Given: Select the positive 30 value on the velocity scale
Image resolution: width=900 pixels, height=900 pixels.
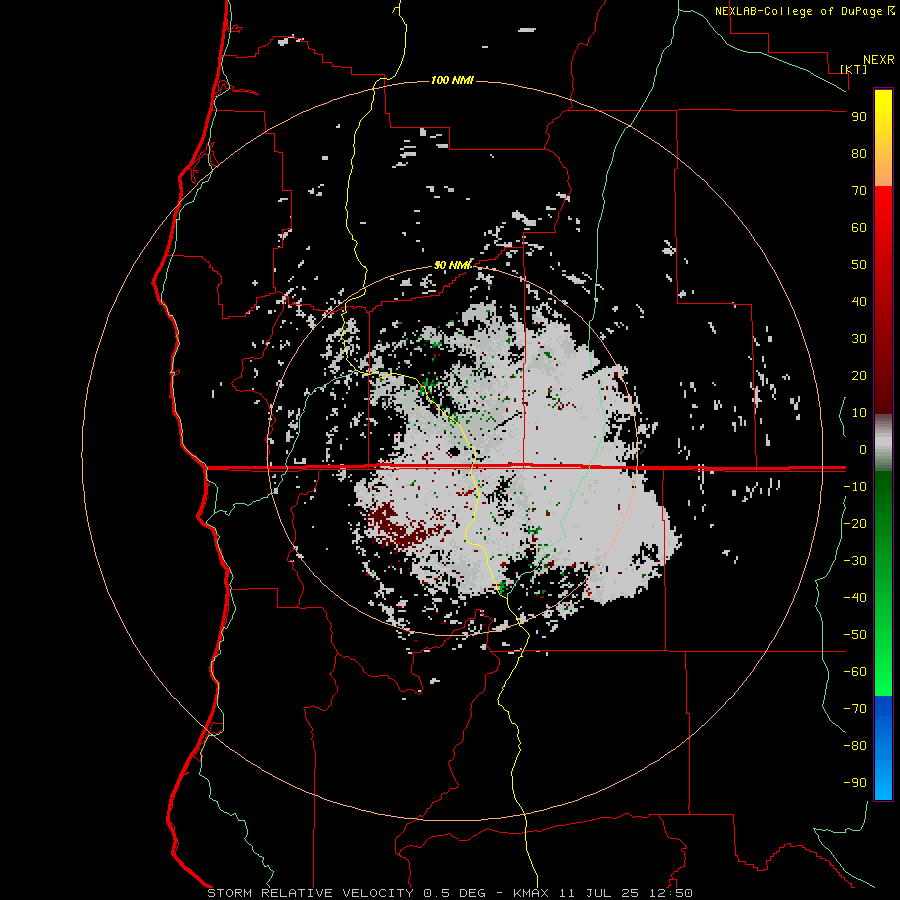Looking at the screenshot, I should [x=859, y=339].
